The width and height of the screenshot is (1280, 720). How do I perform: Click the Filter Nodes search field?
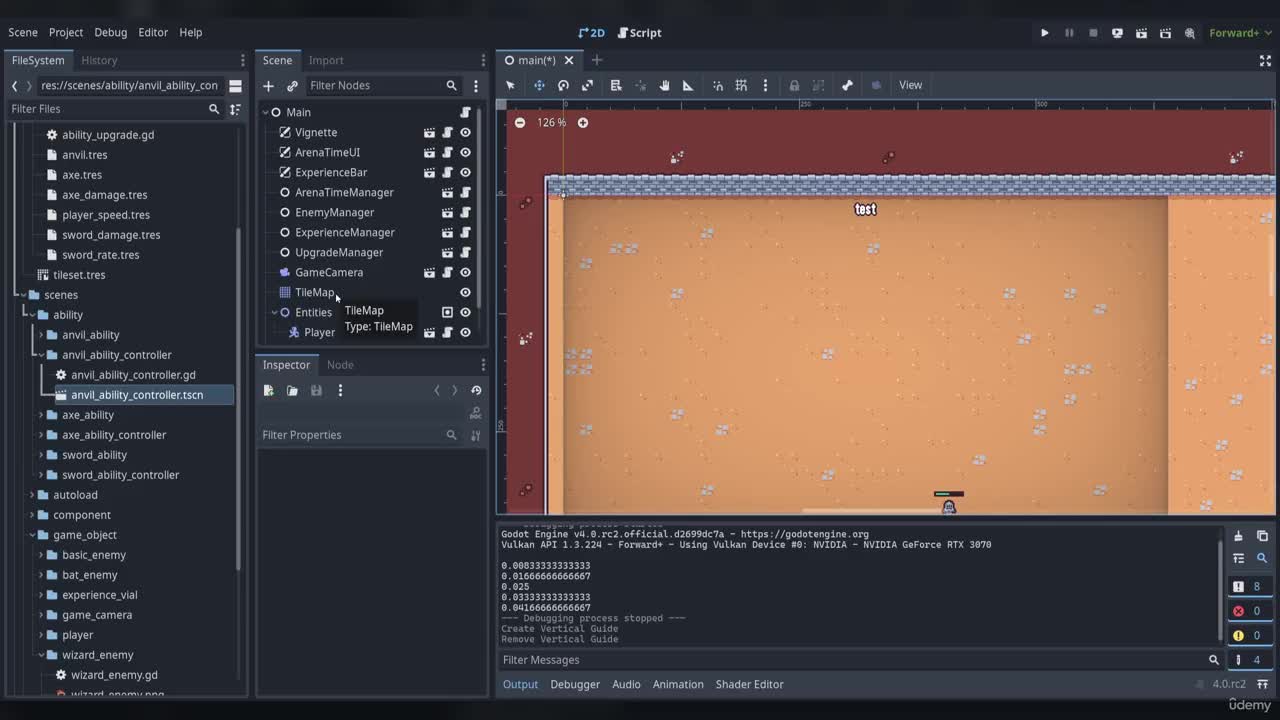[383, 86]
